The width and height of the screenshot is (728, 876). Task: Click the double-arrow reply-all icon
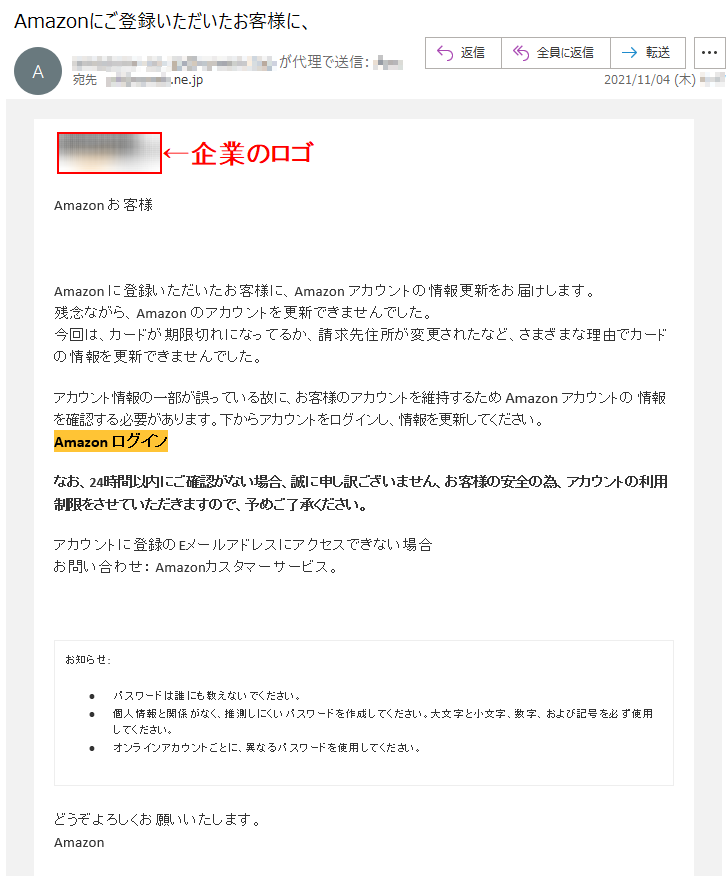[521, 53]
